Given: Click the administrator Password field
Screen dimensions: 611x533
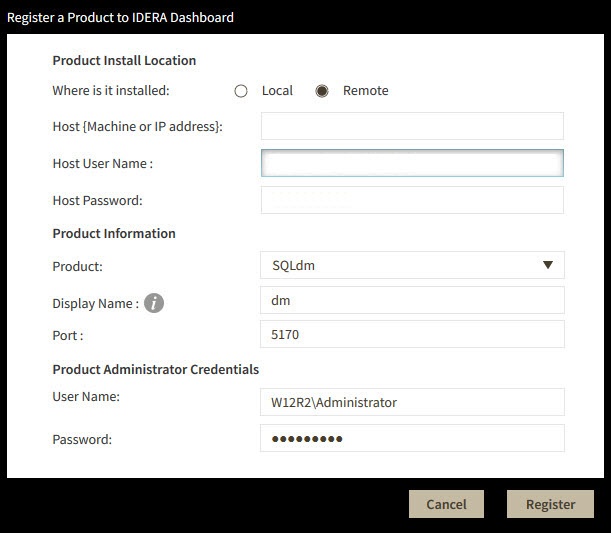Looking at the screenshot, I should click(412, 438).
